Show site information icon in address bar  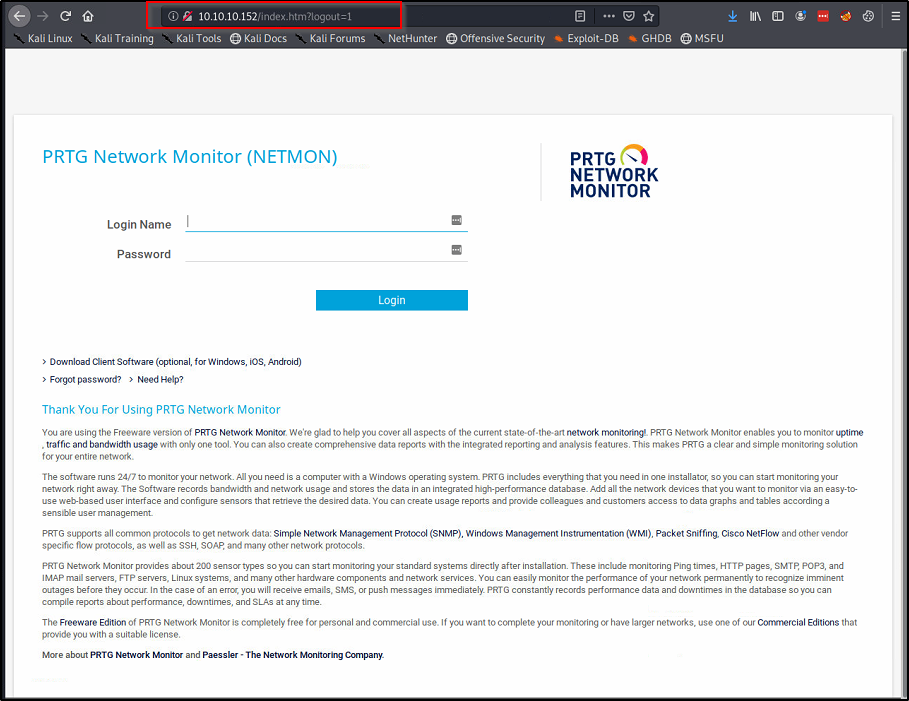click(x=173, y=16)
